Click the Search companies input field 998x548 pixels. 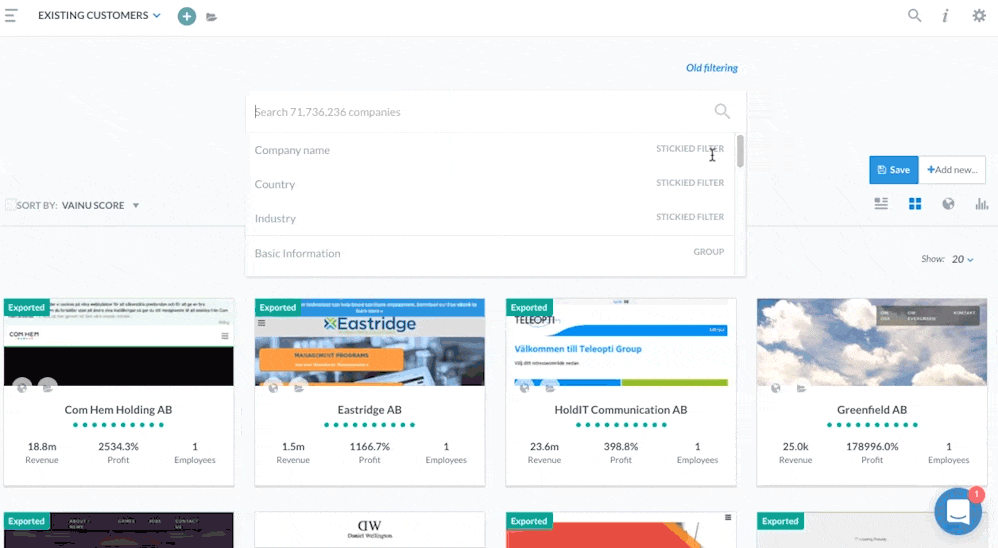pyautogui.click(x=480, y=112)
